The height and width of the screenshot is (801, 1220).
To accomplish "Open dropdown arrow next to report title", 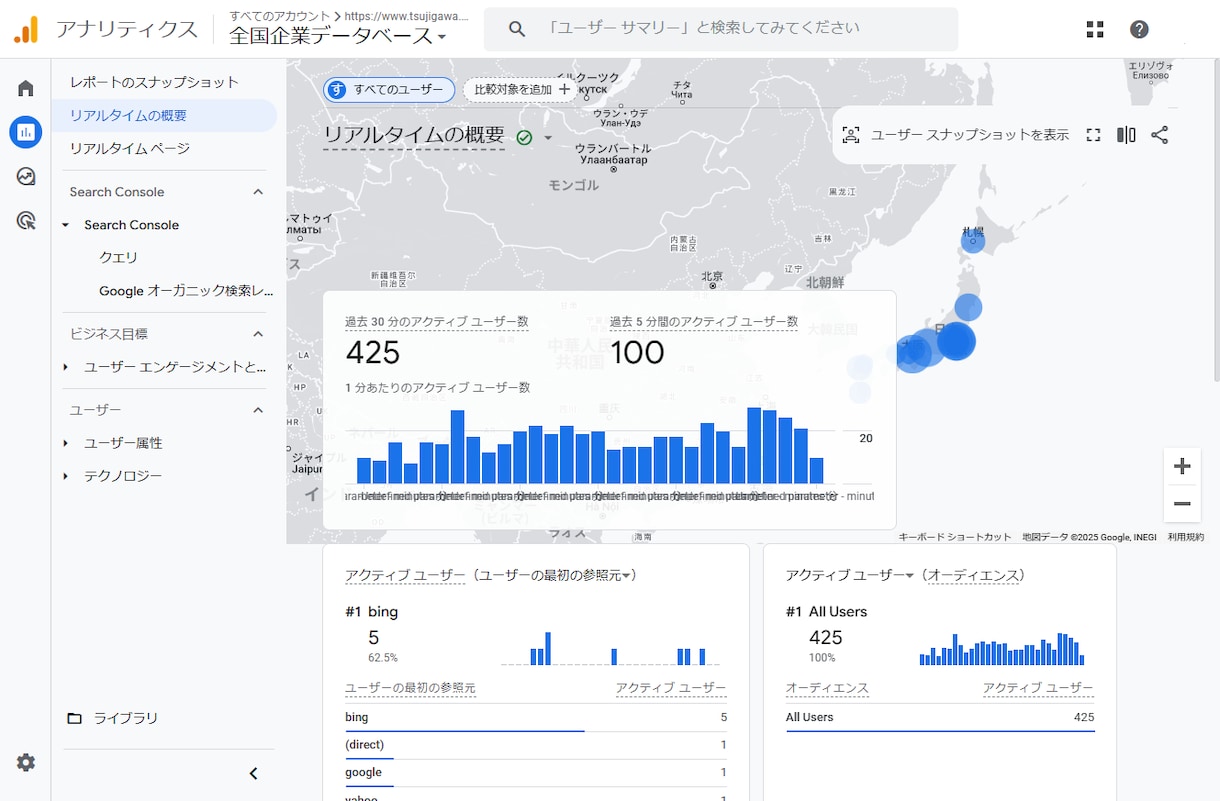I will [x=548, y=137].
